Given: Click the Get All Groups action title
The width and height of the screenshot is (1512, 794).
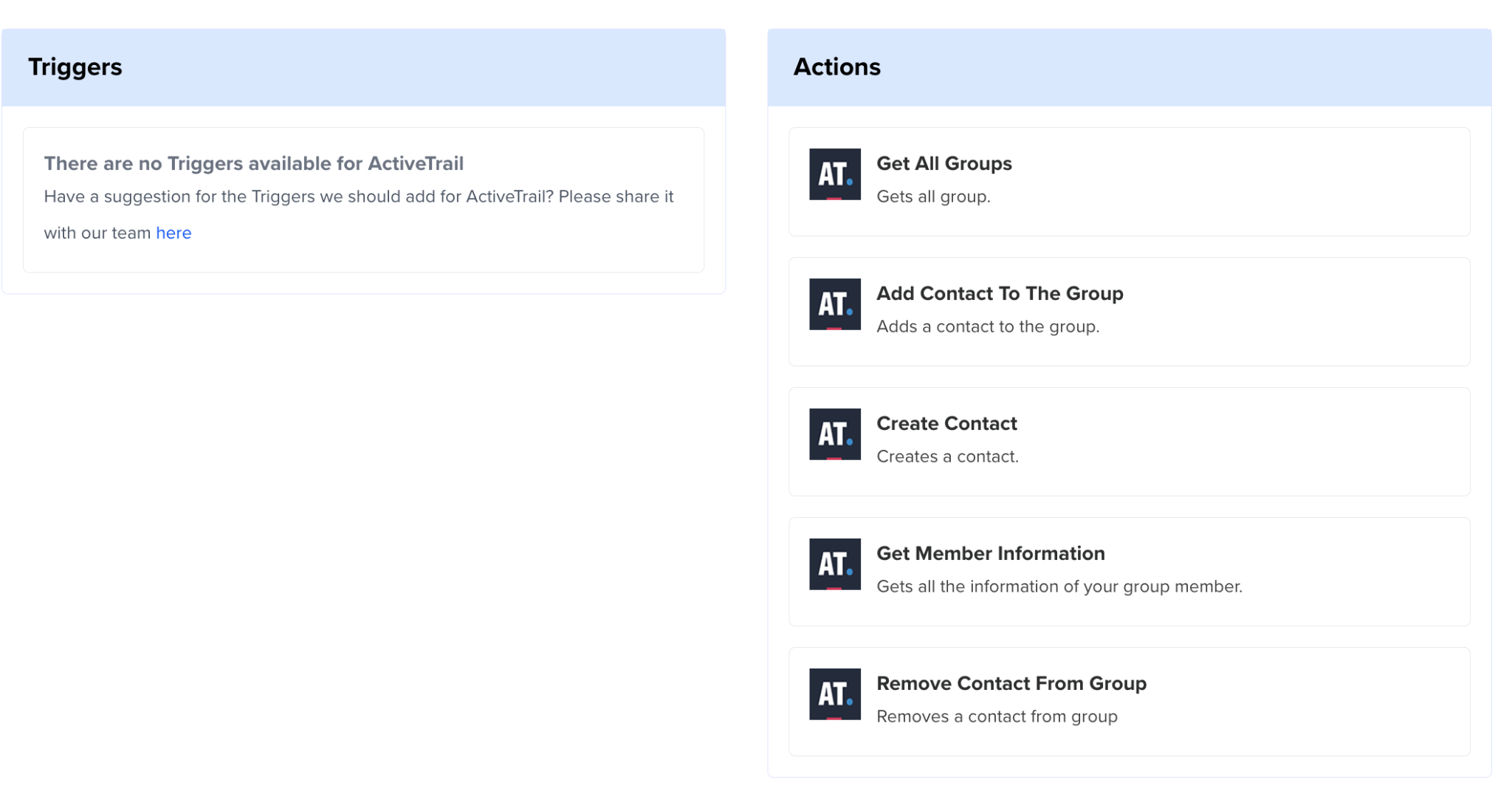Looking at the screenshot, I should pos(944,163).
